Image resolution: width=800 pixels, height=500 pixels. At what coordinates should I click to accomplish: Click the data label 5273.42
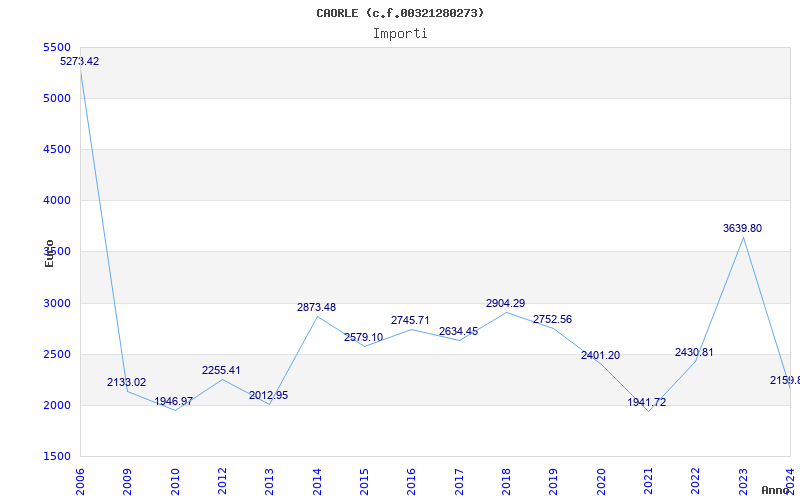click(x=80, y=61)
